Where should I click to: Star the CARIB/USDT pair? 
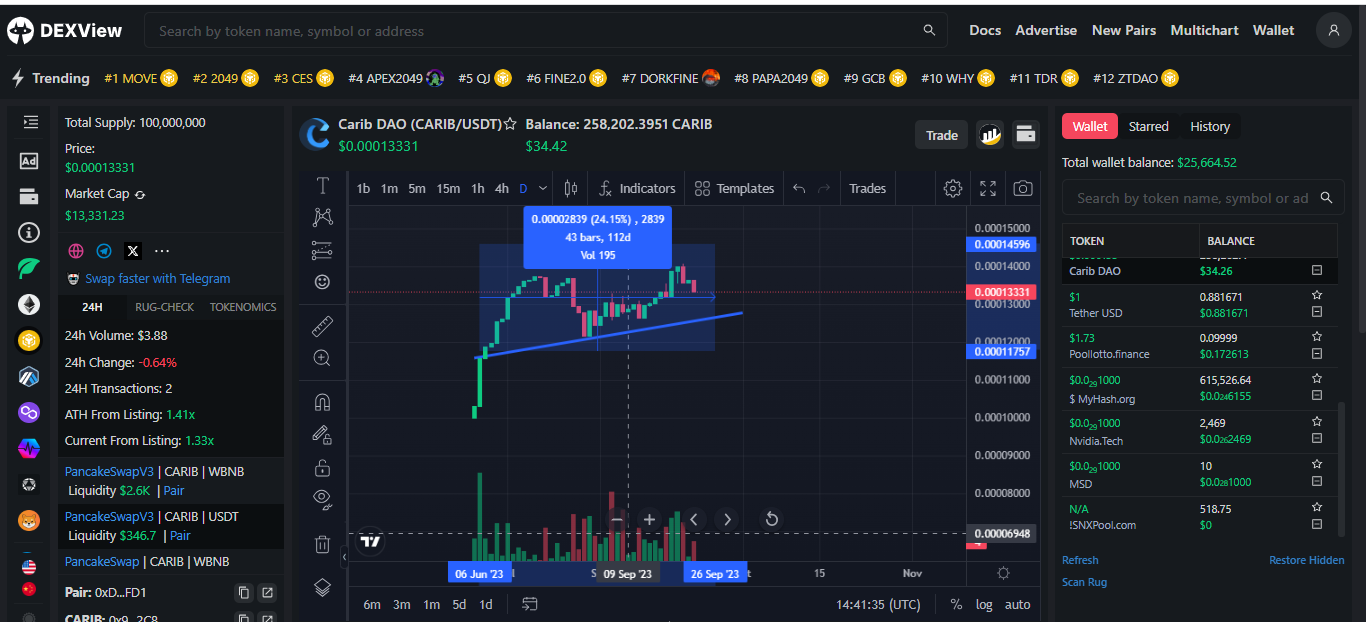pos(510,124)
